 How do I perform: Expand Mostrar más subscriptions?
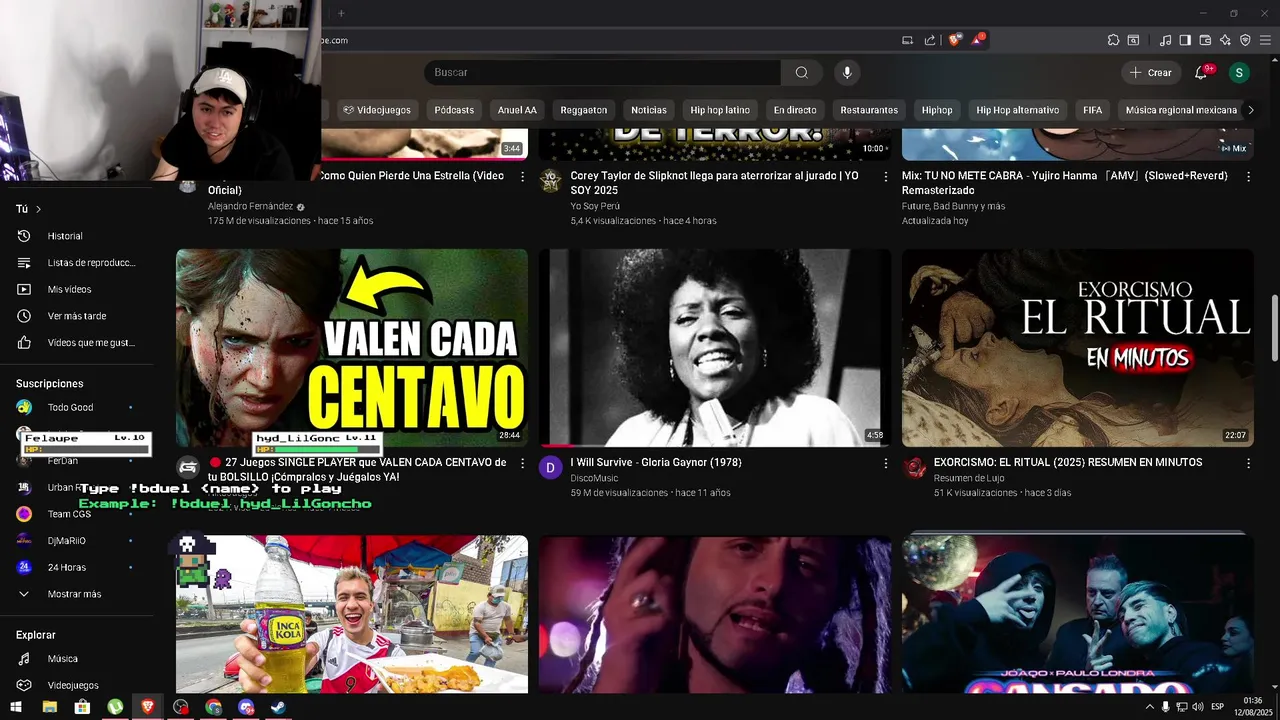[77, 594]
